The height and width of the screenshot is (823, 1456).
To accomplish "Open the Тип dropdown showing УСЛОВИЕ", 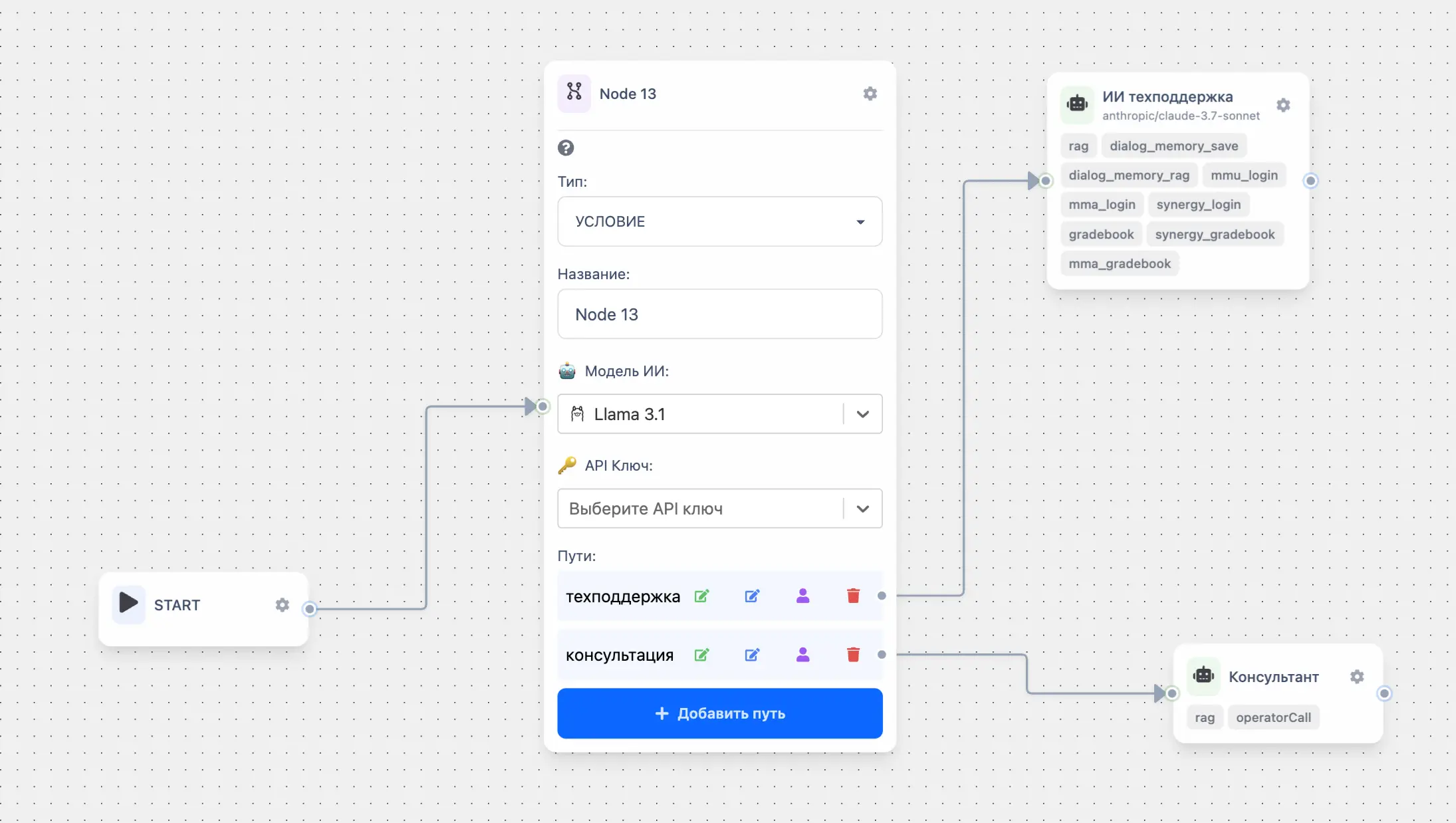I will click(x=719, y=221).
